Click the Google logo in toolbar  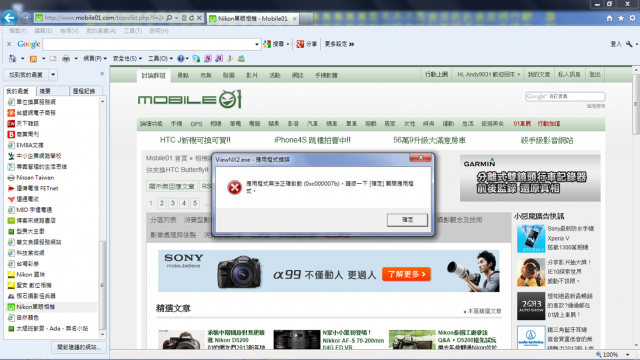coord(29,44)
